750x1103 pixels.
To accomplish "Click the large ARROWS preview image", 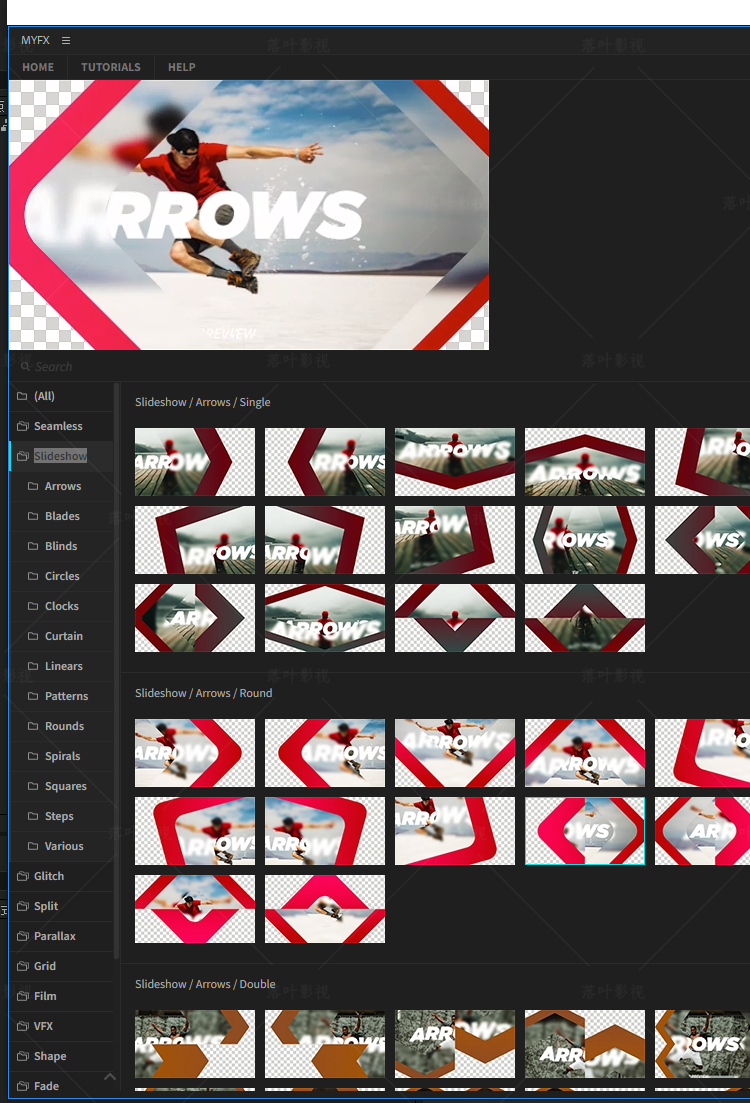I will click(x=249, y=215).
